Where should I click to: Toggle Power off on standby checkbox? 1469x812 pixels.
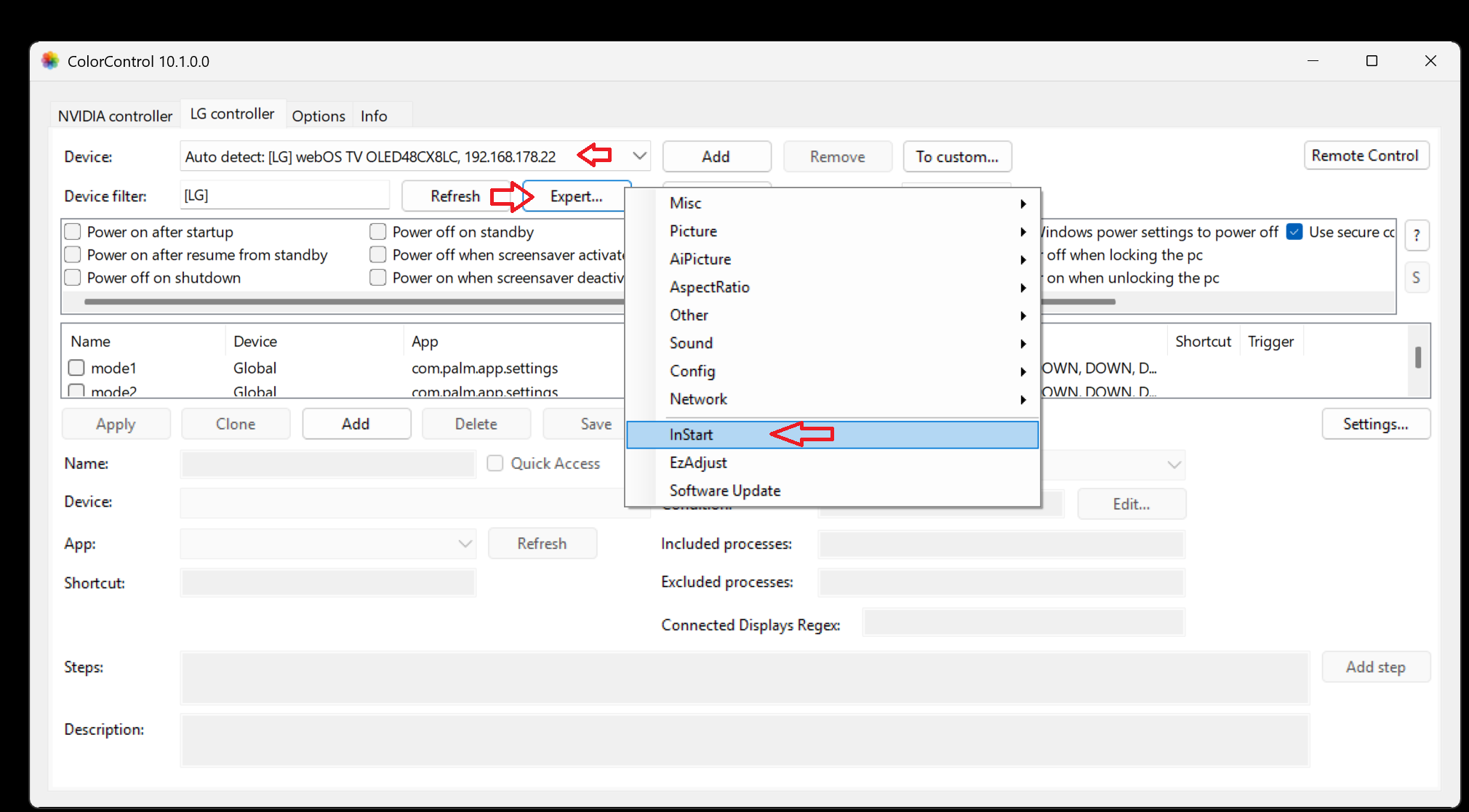(378, 231)
